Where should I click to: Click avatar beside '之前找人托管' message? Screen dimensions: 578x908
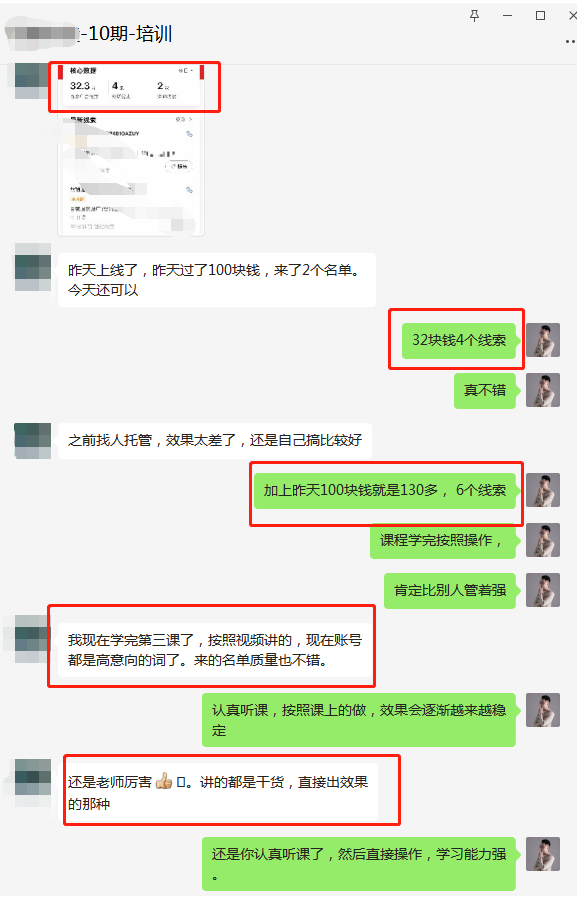click(x=32, y=441)
